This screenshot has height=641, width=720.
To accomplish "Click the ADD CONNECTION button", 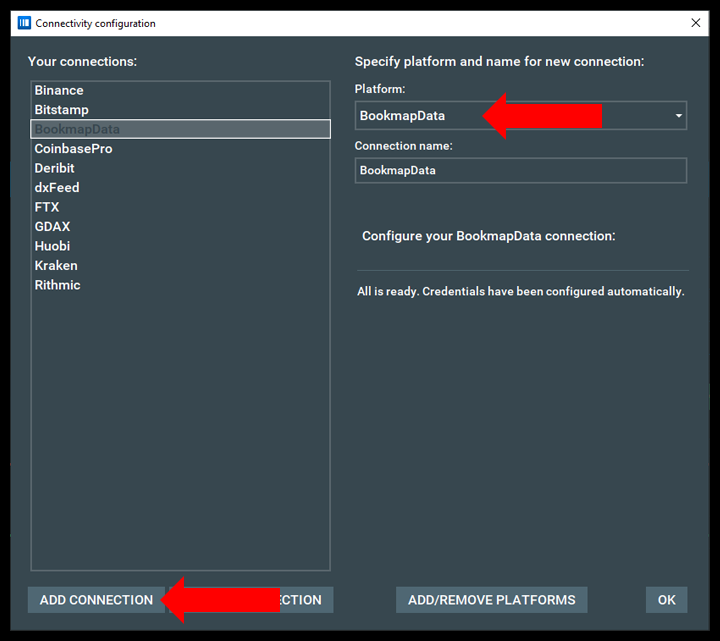I will point(96,600).
